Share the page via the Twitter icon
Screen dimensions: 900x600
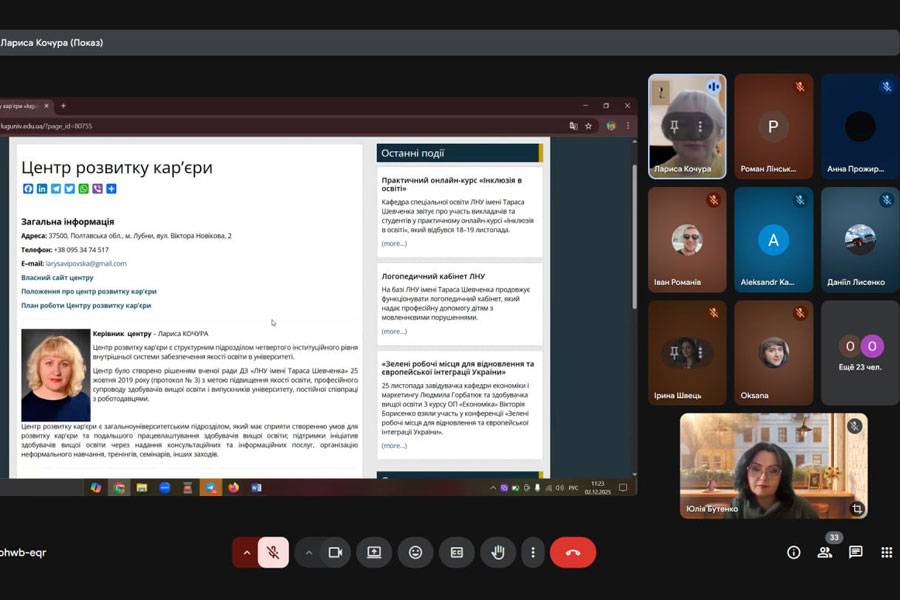coord(69,189)
